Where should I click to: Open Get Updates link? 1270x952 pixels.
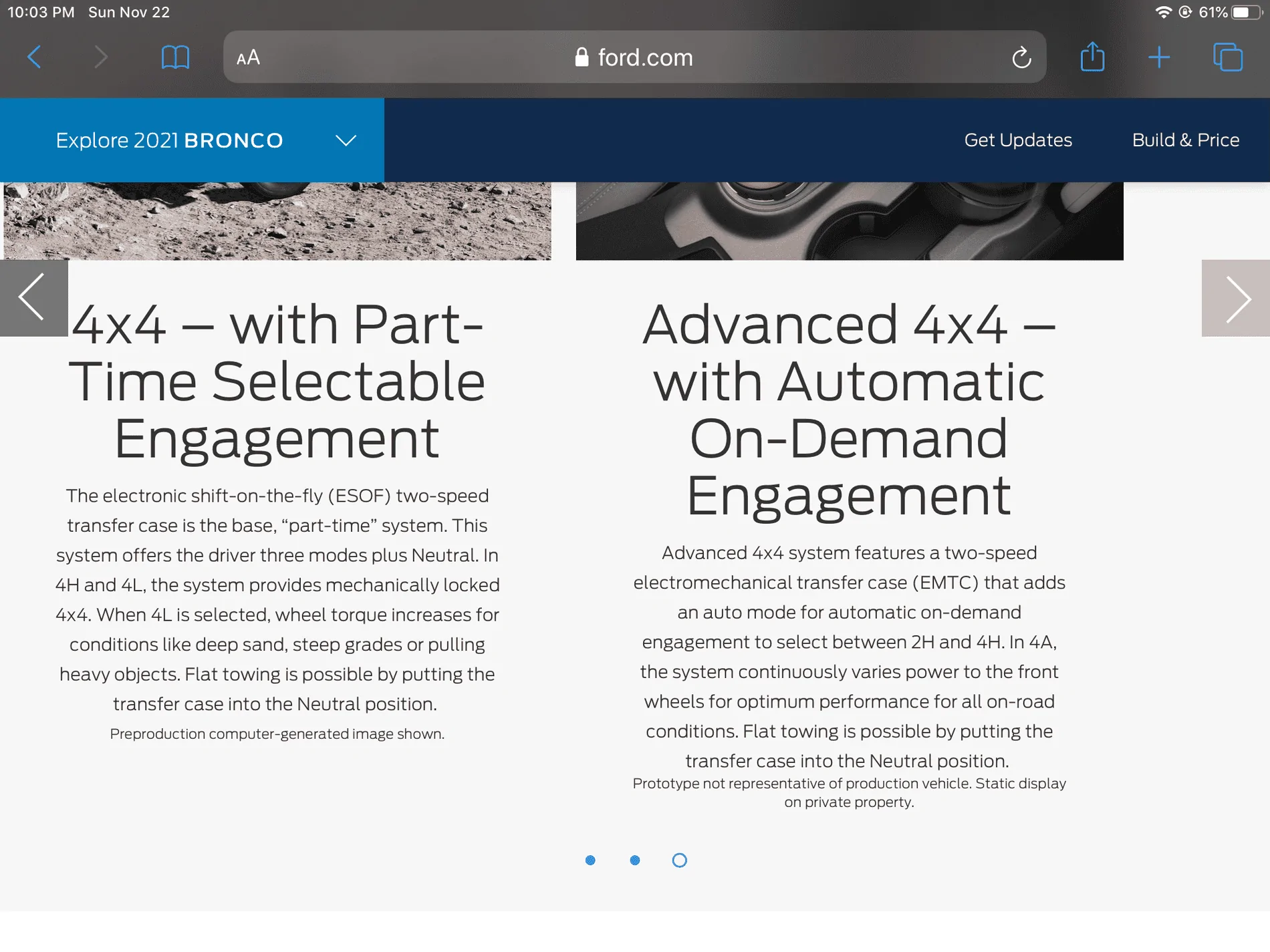(x=1017, y=140)
